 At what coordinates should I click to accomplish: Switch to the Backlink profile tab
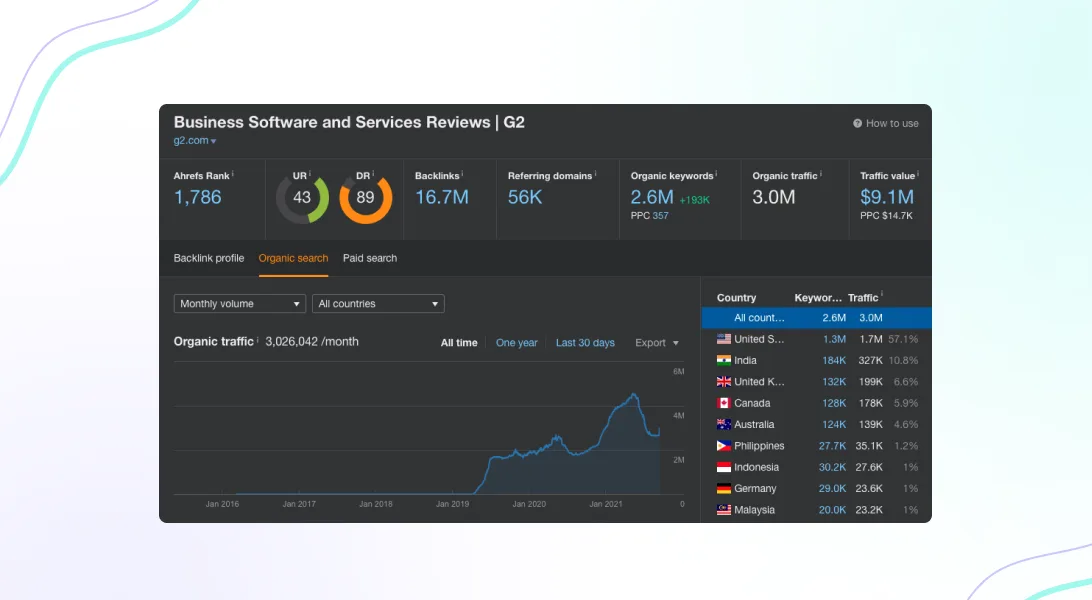209,258
